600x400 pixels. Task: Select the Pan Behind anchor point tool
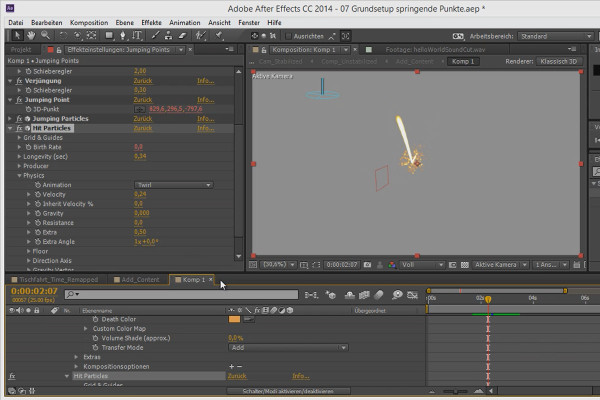91,36
